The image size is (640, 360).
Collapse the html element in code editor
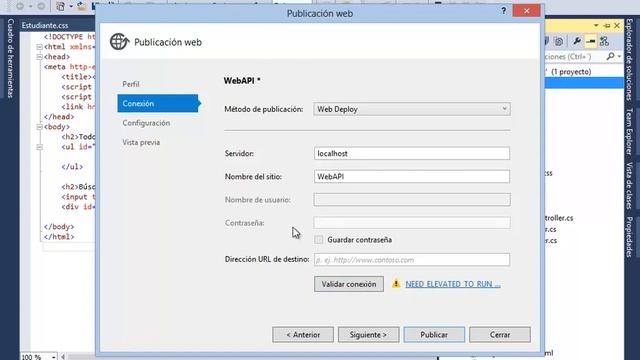coord(40,47)
